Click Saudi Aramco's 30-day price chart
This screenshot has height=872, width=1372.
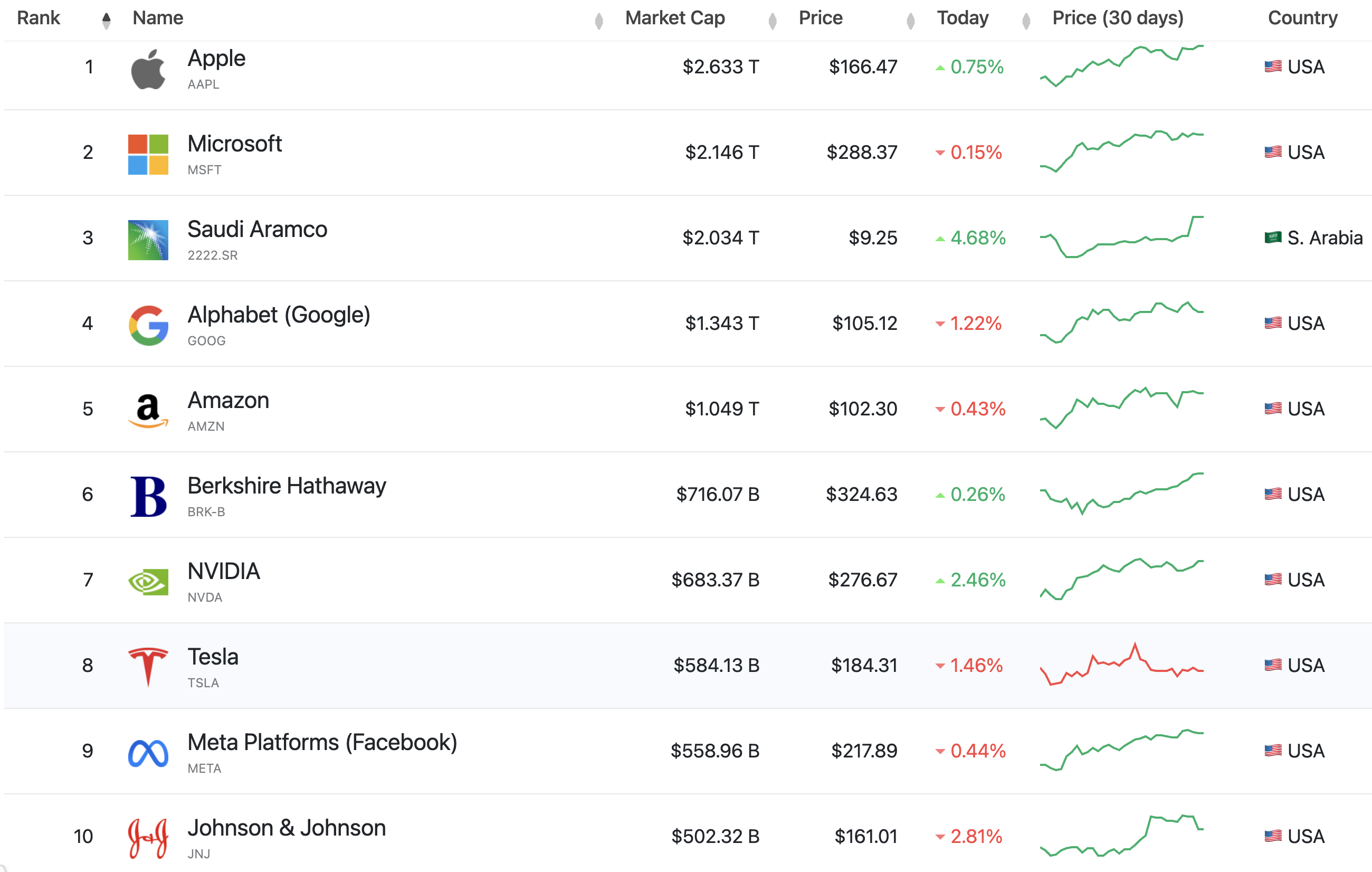pos(1121,237)
